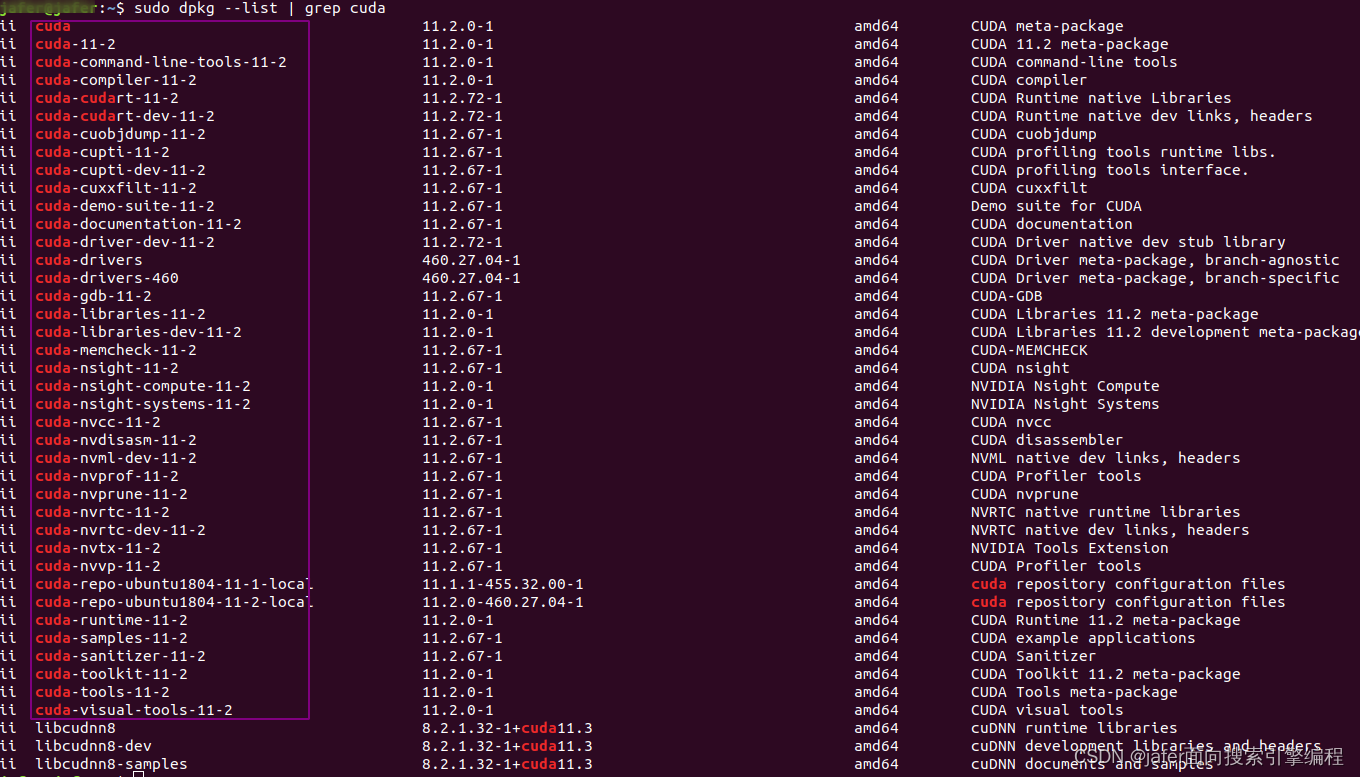This screenshot has width=1360, height=777.
Task: Click description 'cuDNN runtime libraries'
Action: [x=1074, y=728]
